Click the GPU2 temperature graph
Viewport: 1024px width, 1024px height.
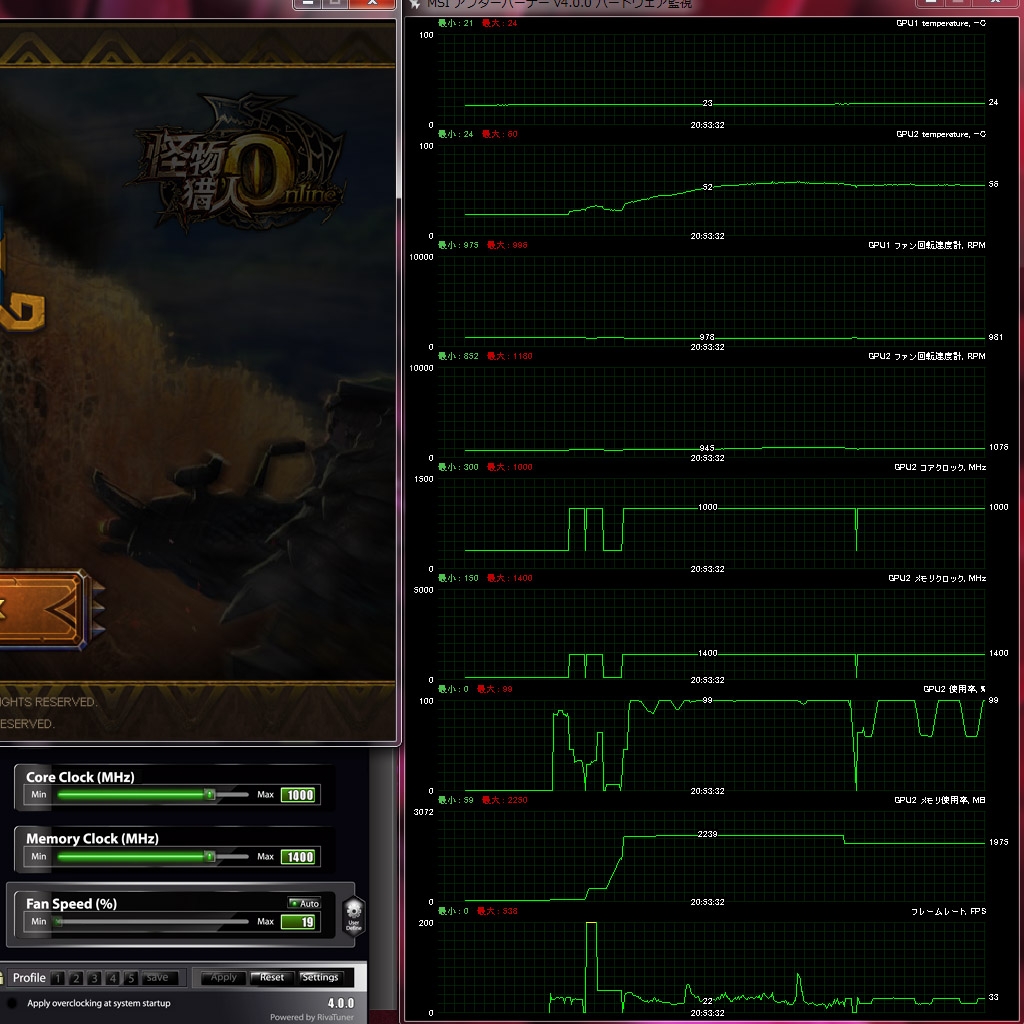[711, 191]
